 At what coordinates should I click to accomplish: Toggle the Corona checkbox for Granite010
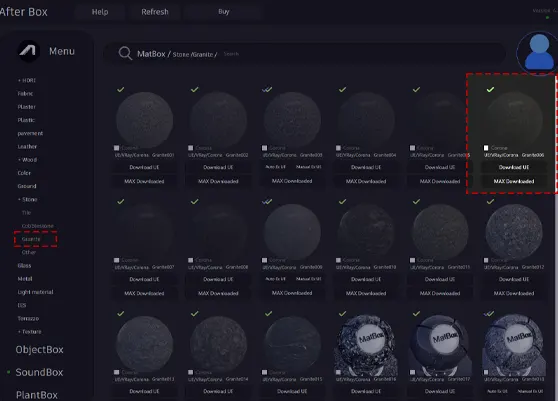pos(338,260)
